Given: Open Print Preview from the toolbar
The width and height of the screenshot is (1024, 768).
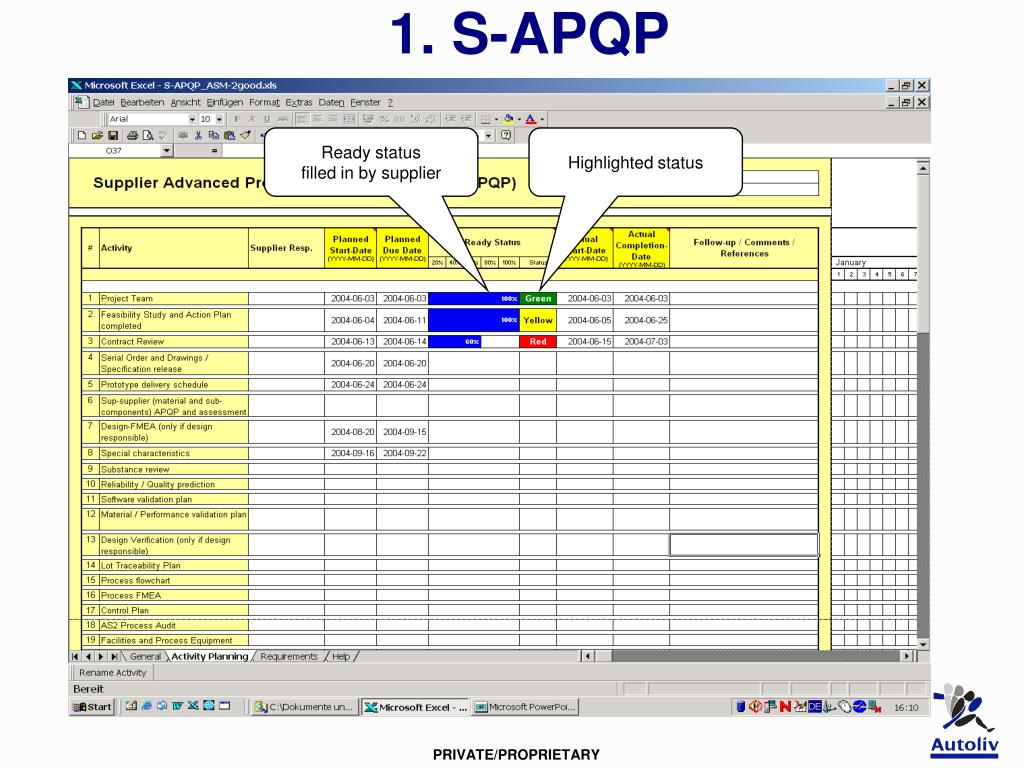Looking at the screenshot, I should point(148,135).
